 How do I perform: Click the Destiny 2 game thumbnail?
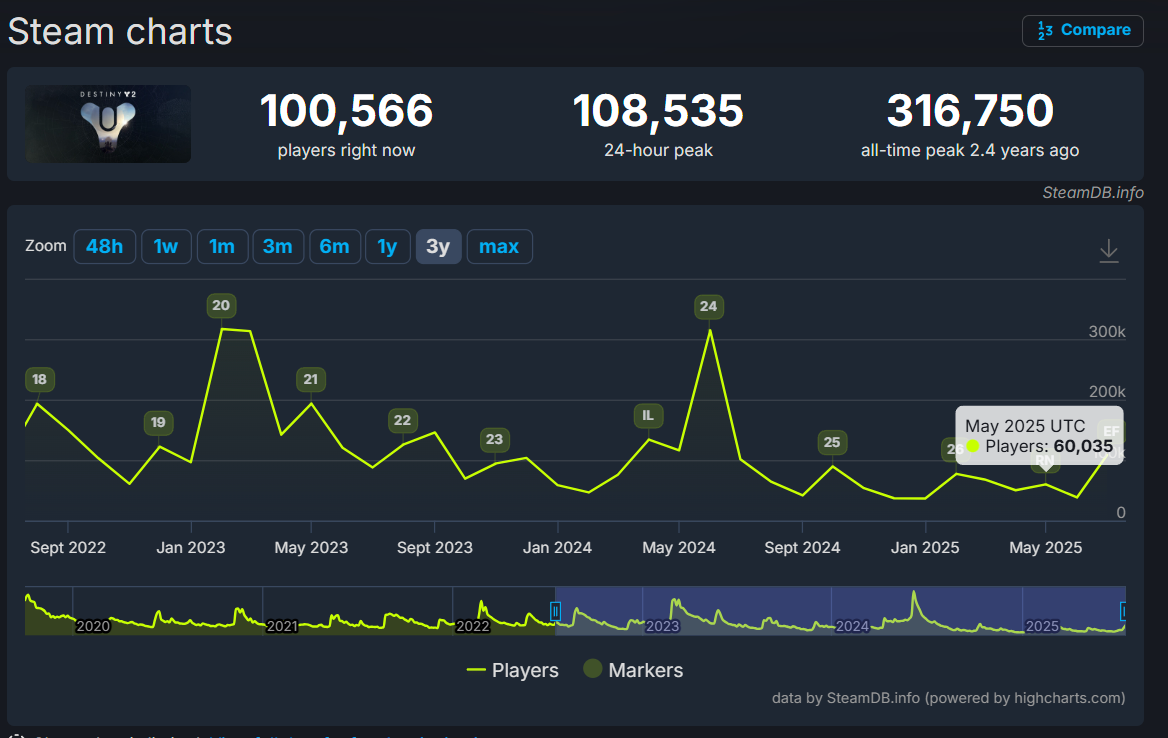tap(108, 124)
